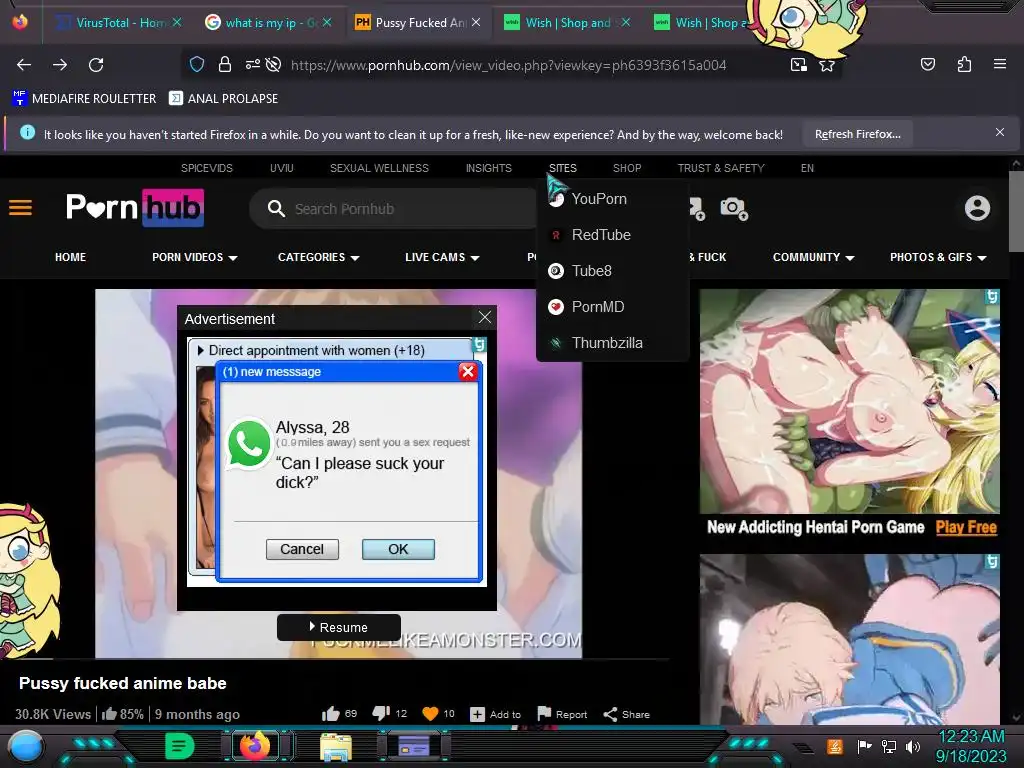This screenshot has width=1024, height=768.
Task: Click the magnifier search icon
Action: (276, 209)
